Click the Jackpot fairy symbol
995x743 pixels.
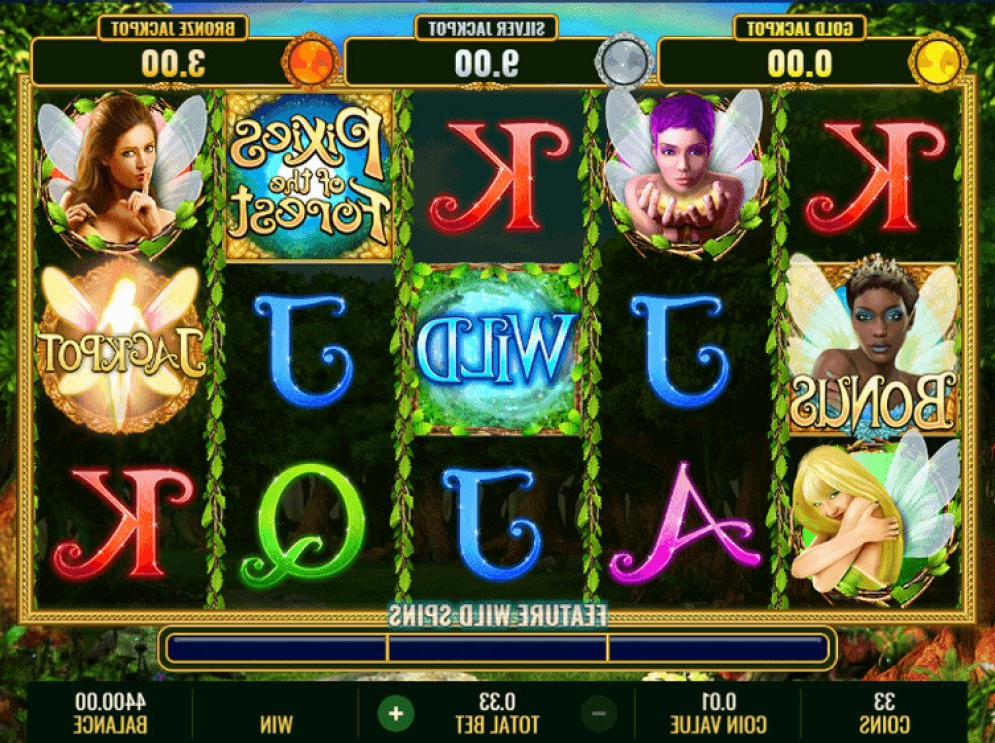(121, 348)
